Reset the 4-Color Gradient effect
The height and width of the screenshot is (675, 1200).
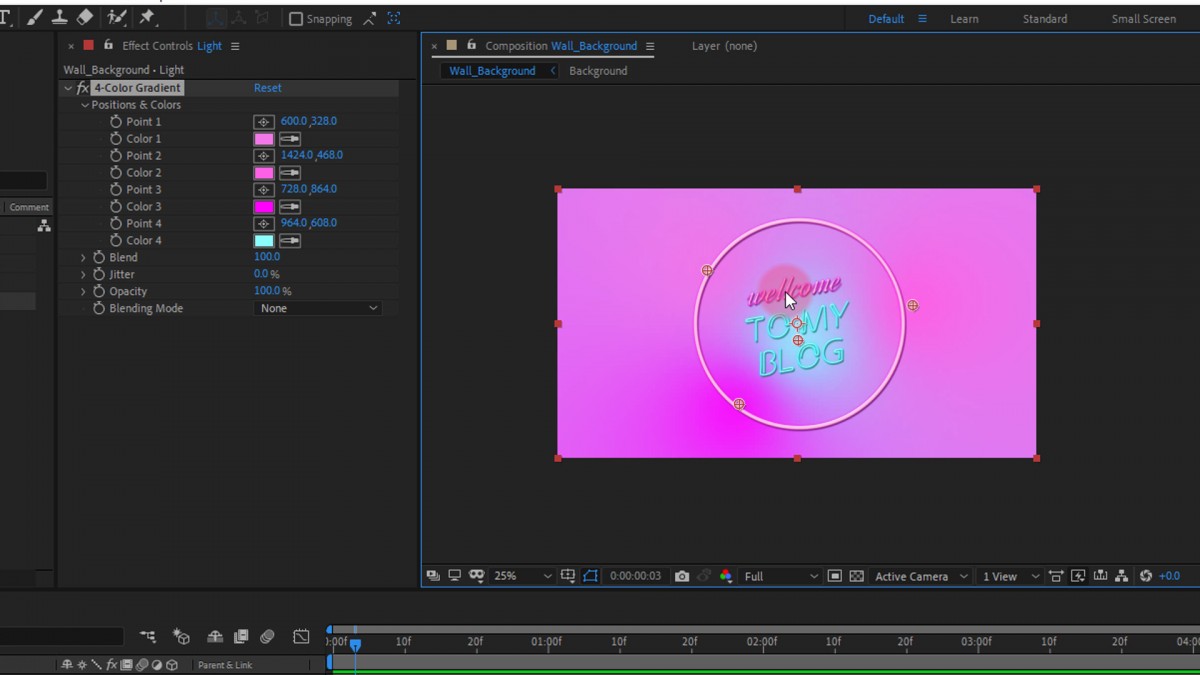pyautogui.click(x=267, y=88)
